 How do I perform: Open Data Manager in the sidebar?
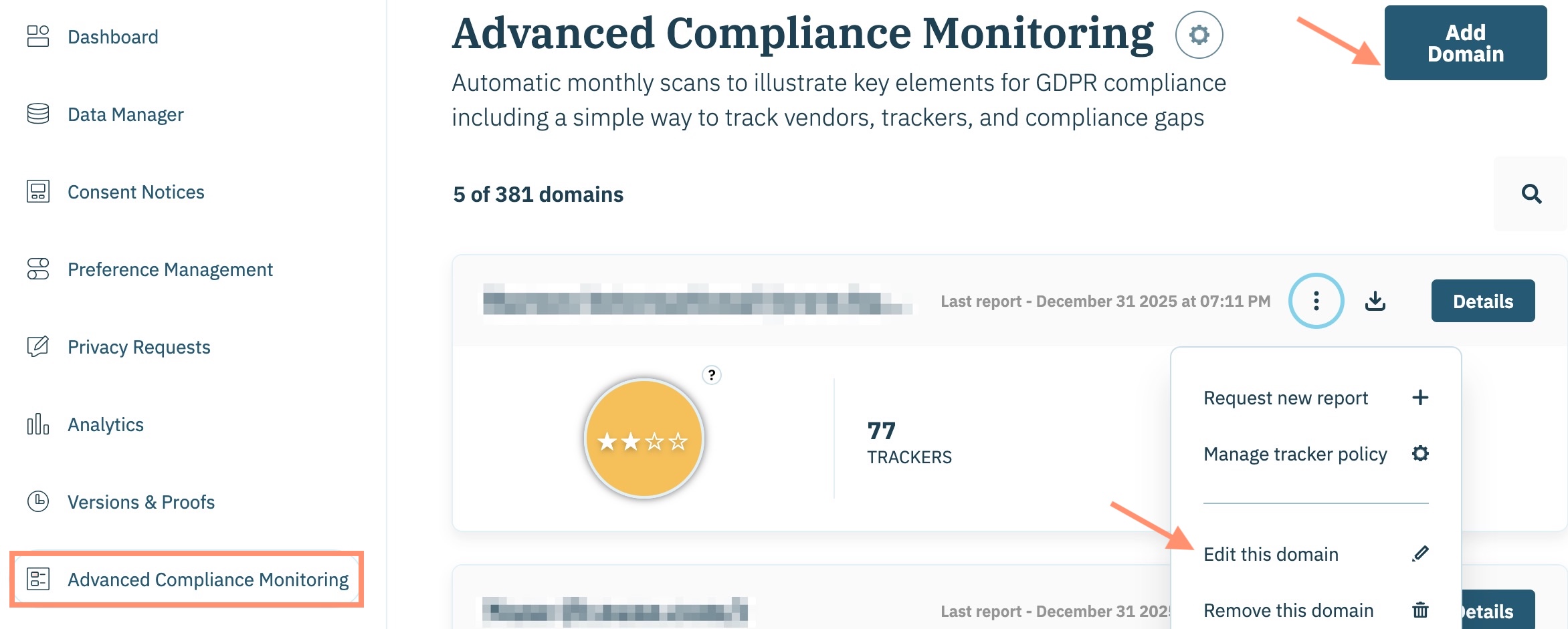(x=125, y=114)
